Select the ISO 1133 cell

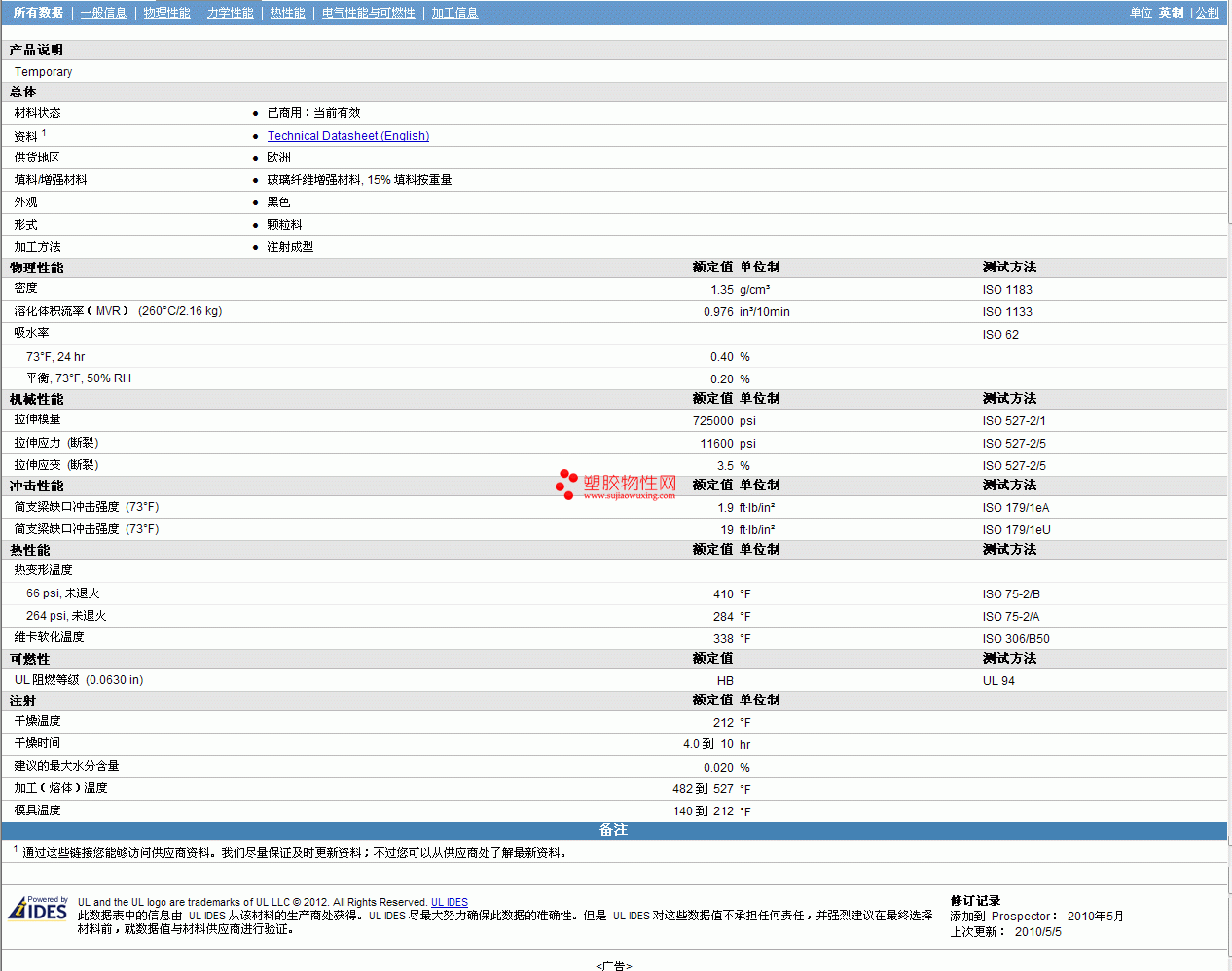coord(1007,312)
